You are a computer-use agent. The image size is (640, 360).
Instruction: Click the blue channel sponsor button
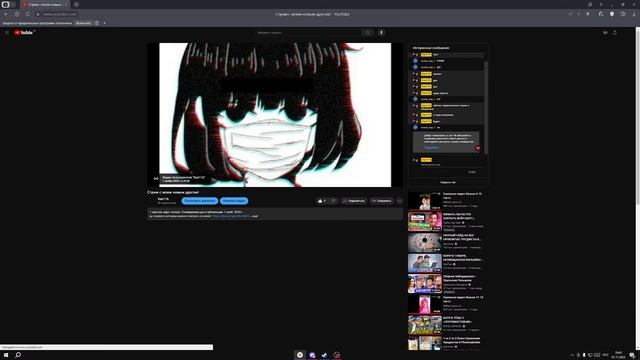point(200,201)
